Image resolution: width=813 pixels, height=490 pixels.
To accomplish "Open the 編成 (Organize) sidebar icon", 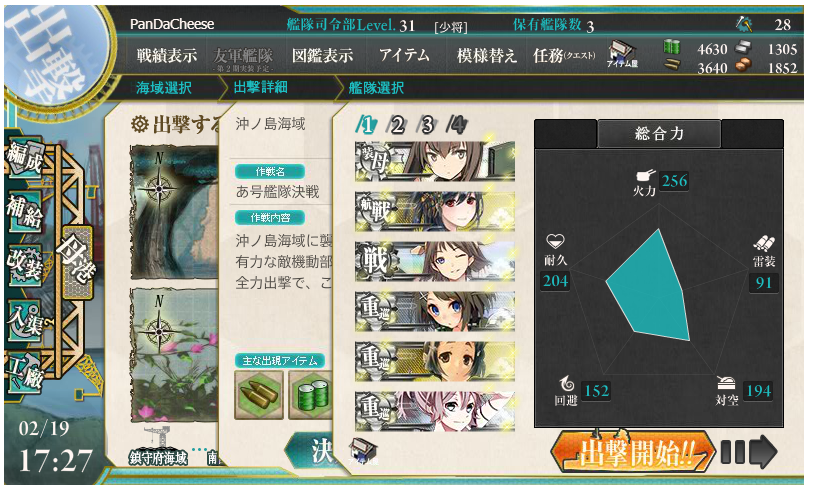I will pos(25,158).
